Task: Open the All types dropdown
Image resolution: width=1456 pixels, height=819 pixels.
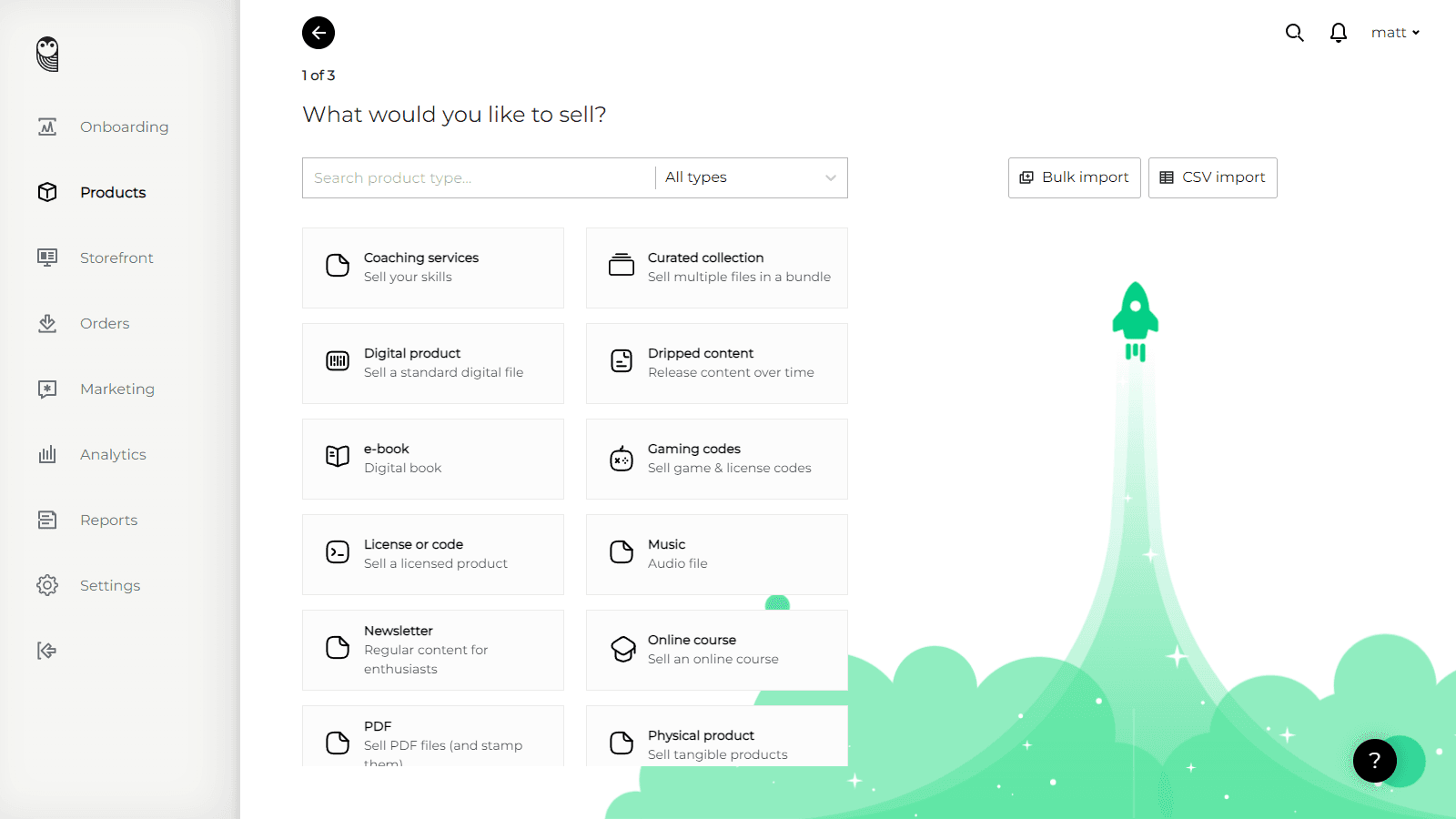Action: pos(750,177)
